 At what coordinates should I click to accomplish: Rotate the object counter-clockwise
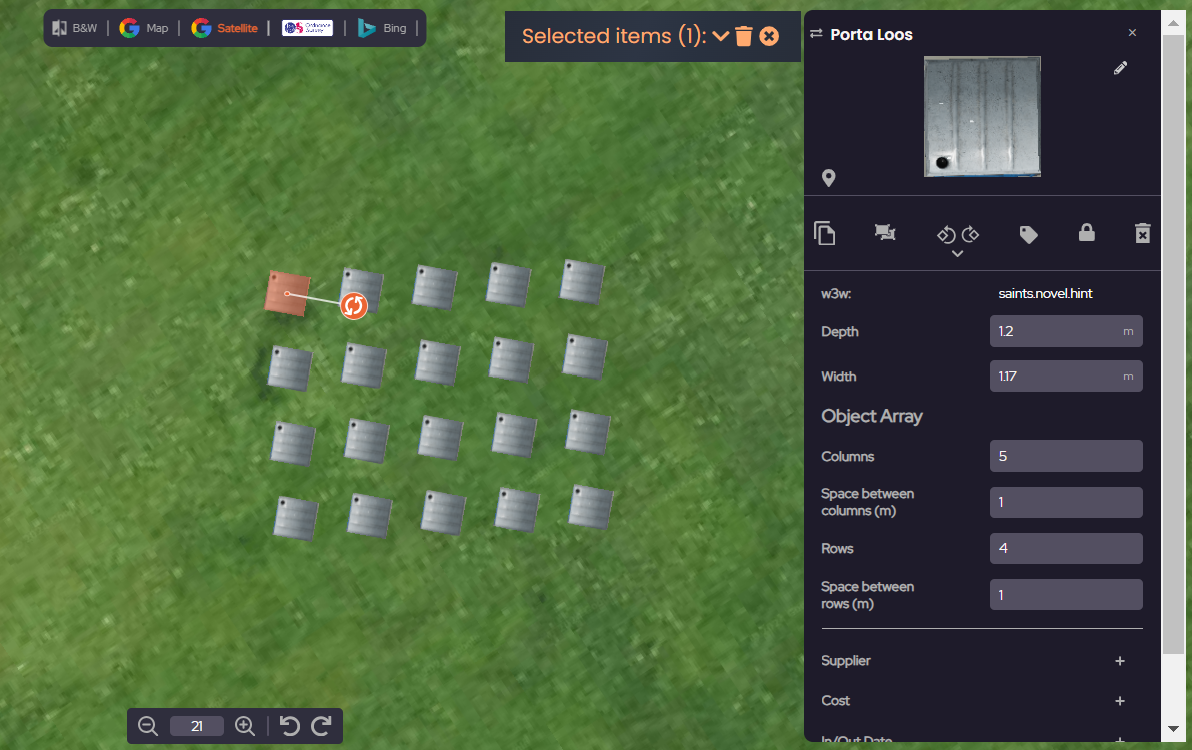(944, 235)
